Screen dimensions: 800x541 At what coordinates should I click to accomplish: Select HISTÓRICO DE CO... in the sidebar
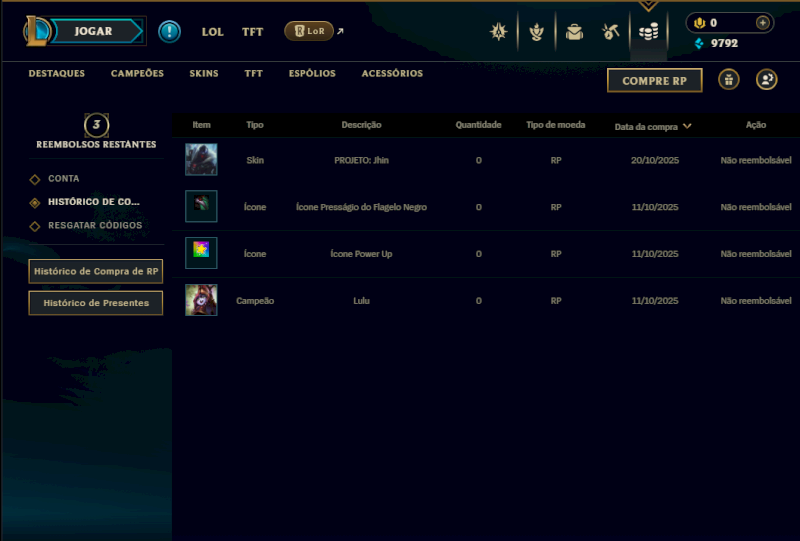94,202
